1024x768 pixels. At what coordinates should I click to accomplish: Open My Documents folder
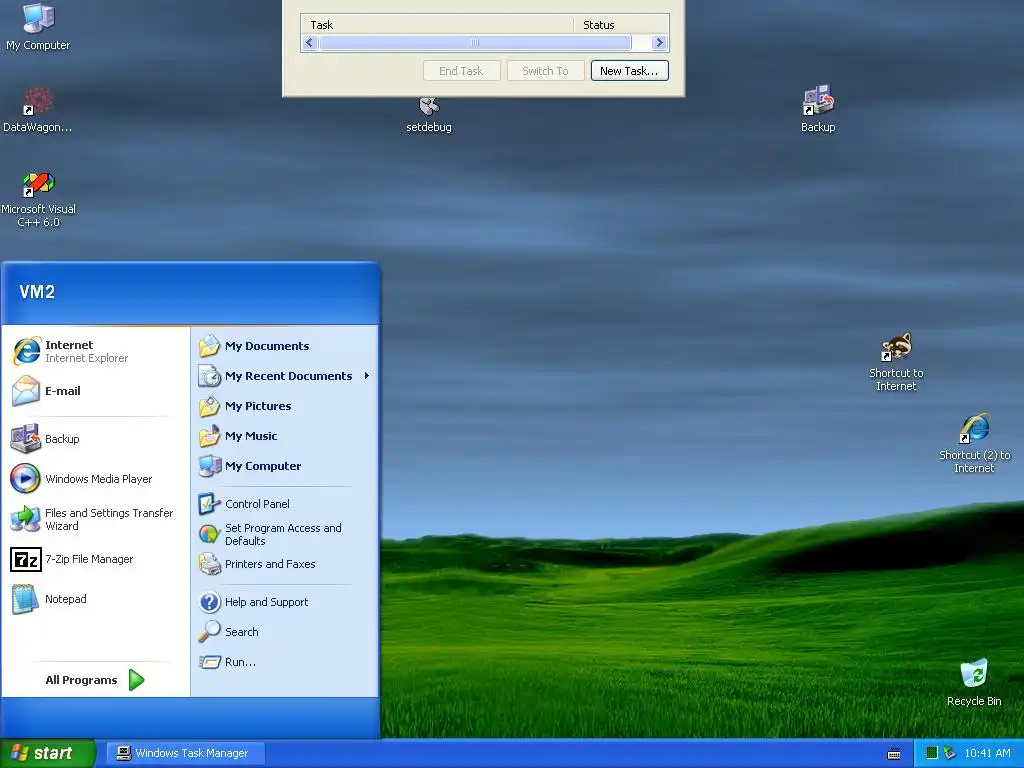pos(284,346)
